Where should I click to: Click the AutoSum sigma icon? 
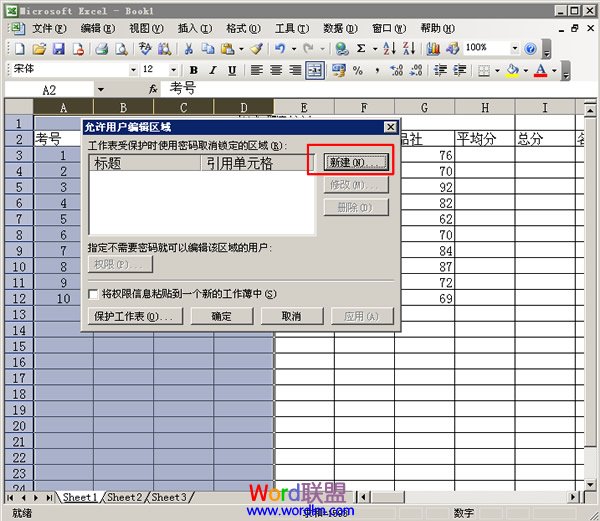pyautogui.click(x=361, y=49)
